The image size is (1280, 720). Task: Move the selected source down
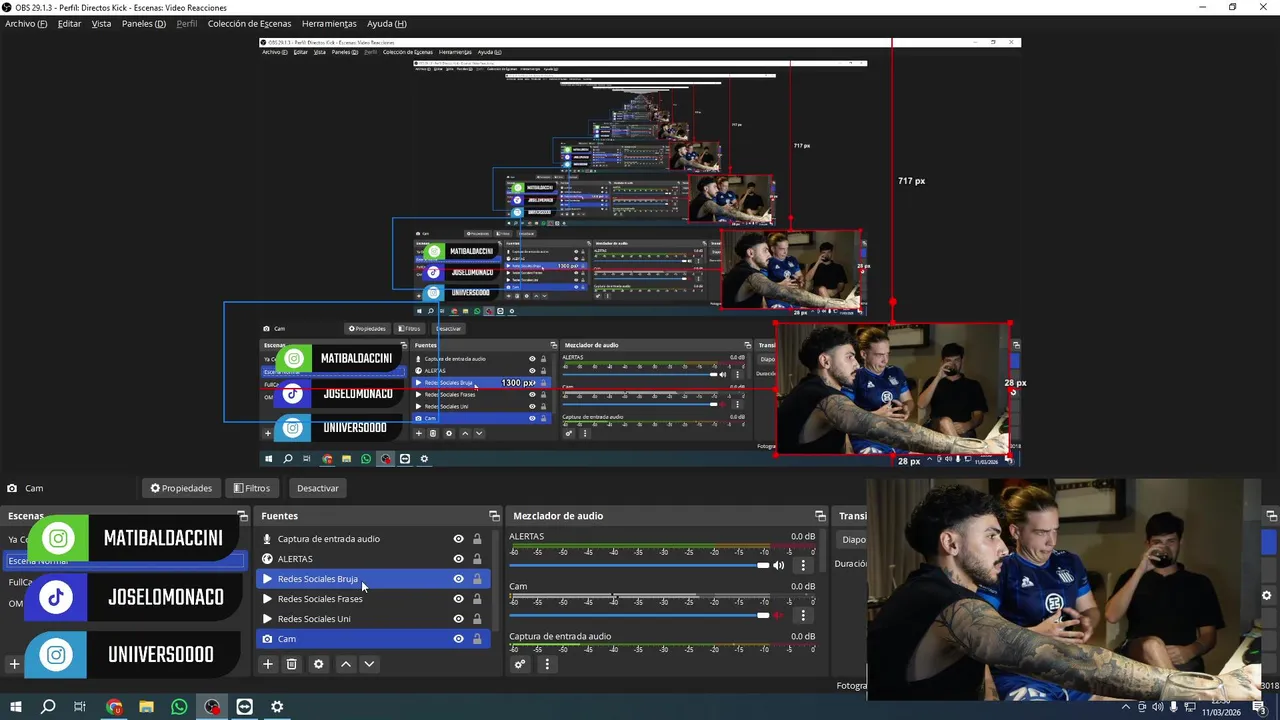[369, 664]
